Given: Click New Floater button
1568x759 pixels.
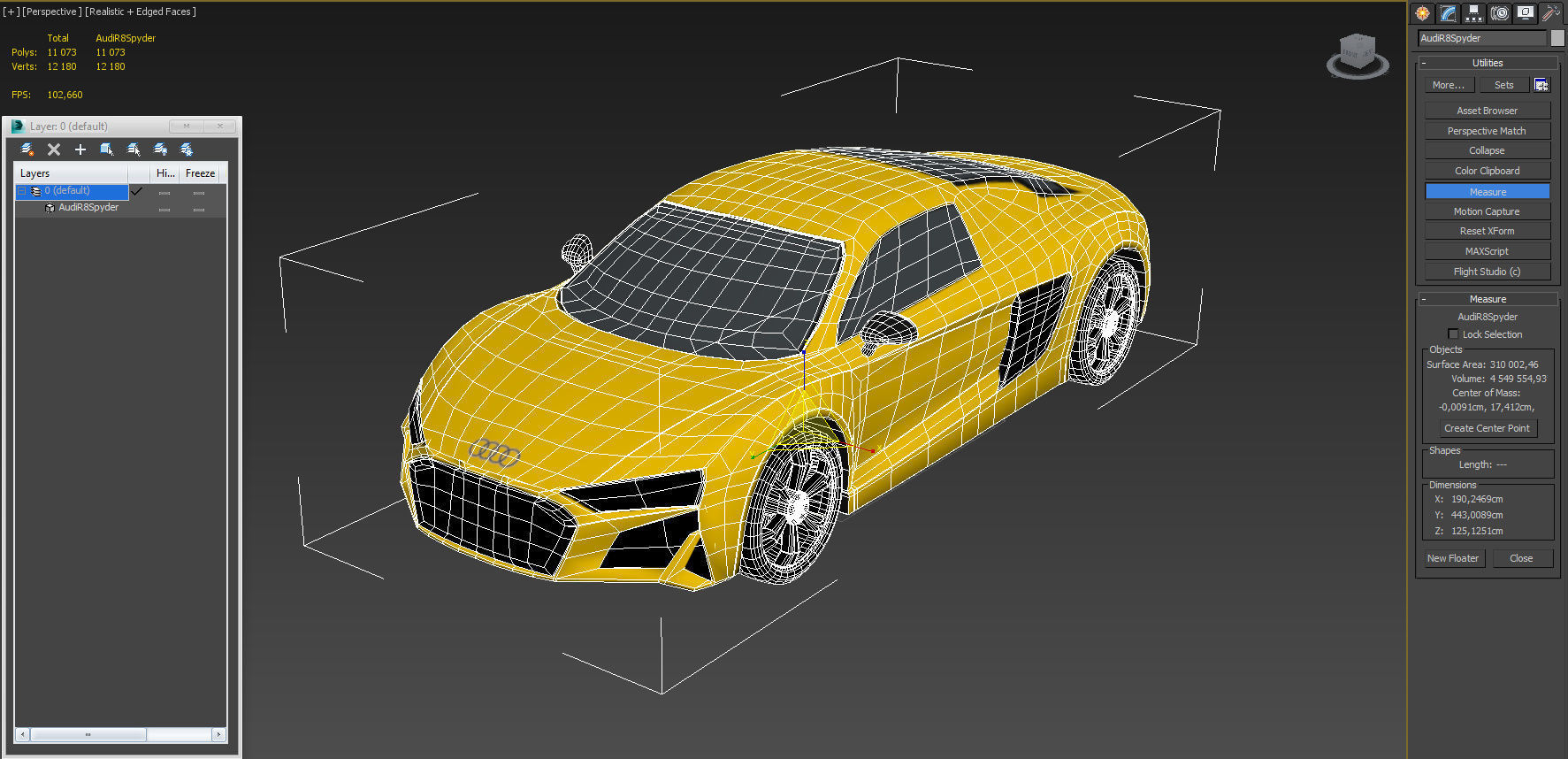Looking at the screenshot, I should point(1453,558).
